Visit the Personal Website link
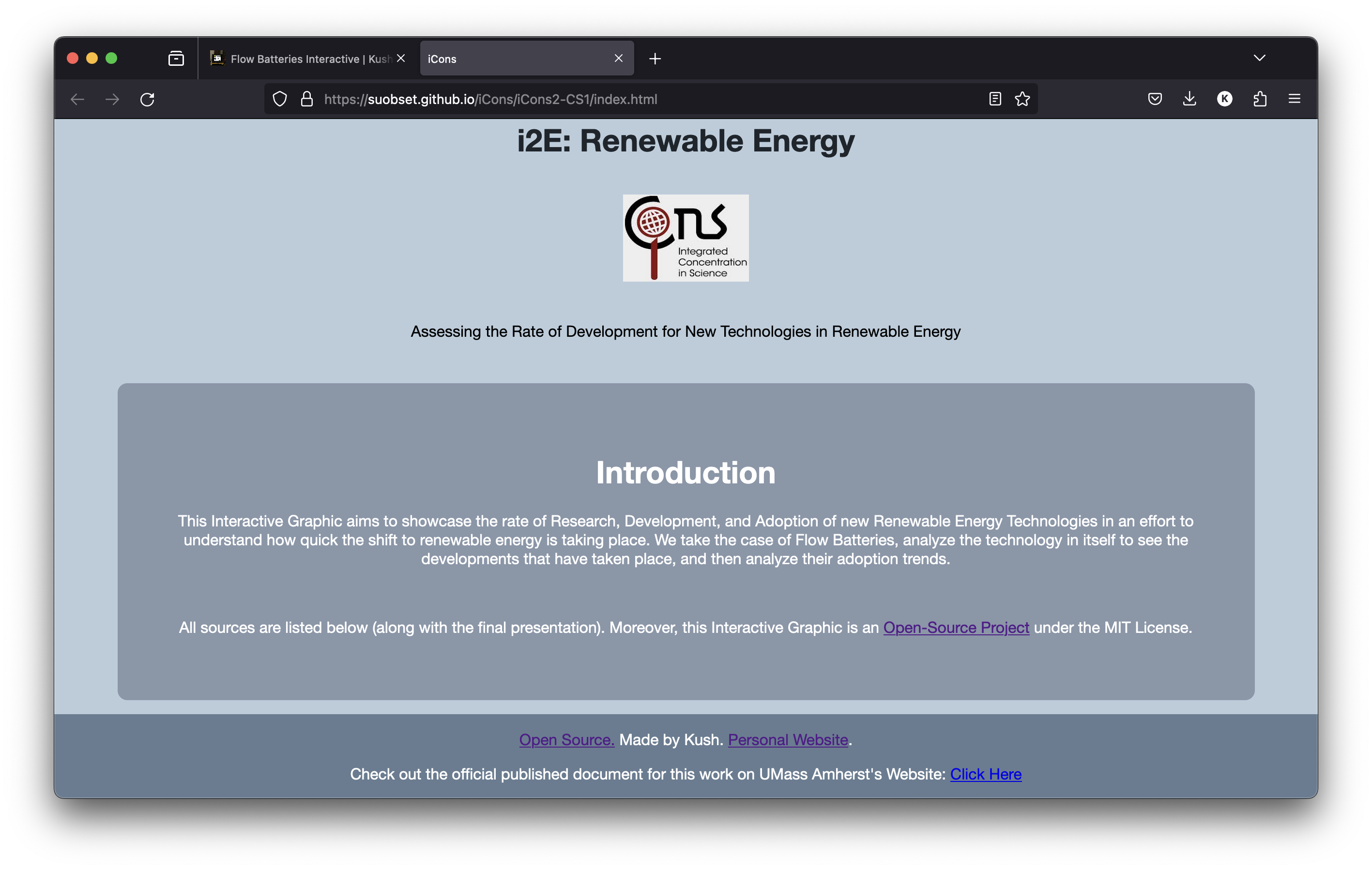The width and height of the screenshot is (1372, 870). (x=788, y=740)
